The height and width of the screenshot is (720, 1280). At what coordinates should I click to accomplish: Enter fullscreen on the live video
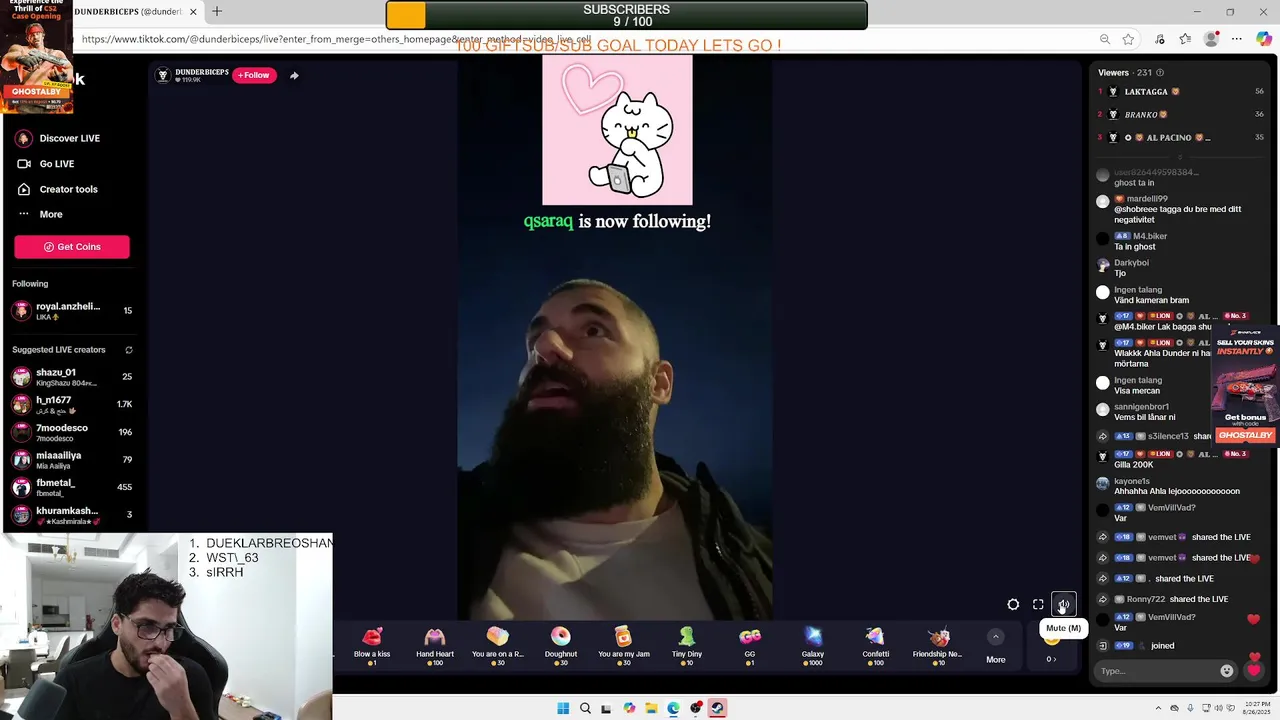pos(1038,604)
